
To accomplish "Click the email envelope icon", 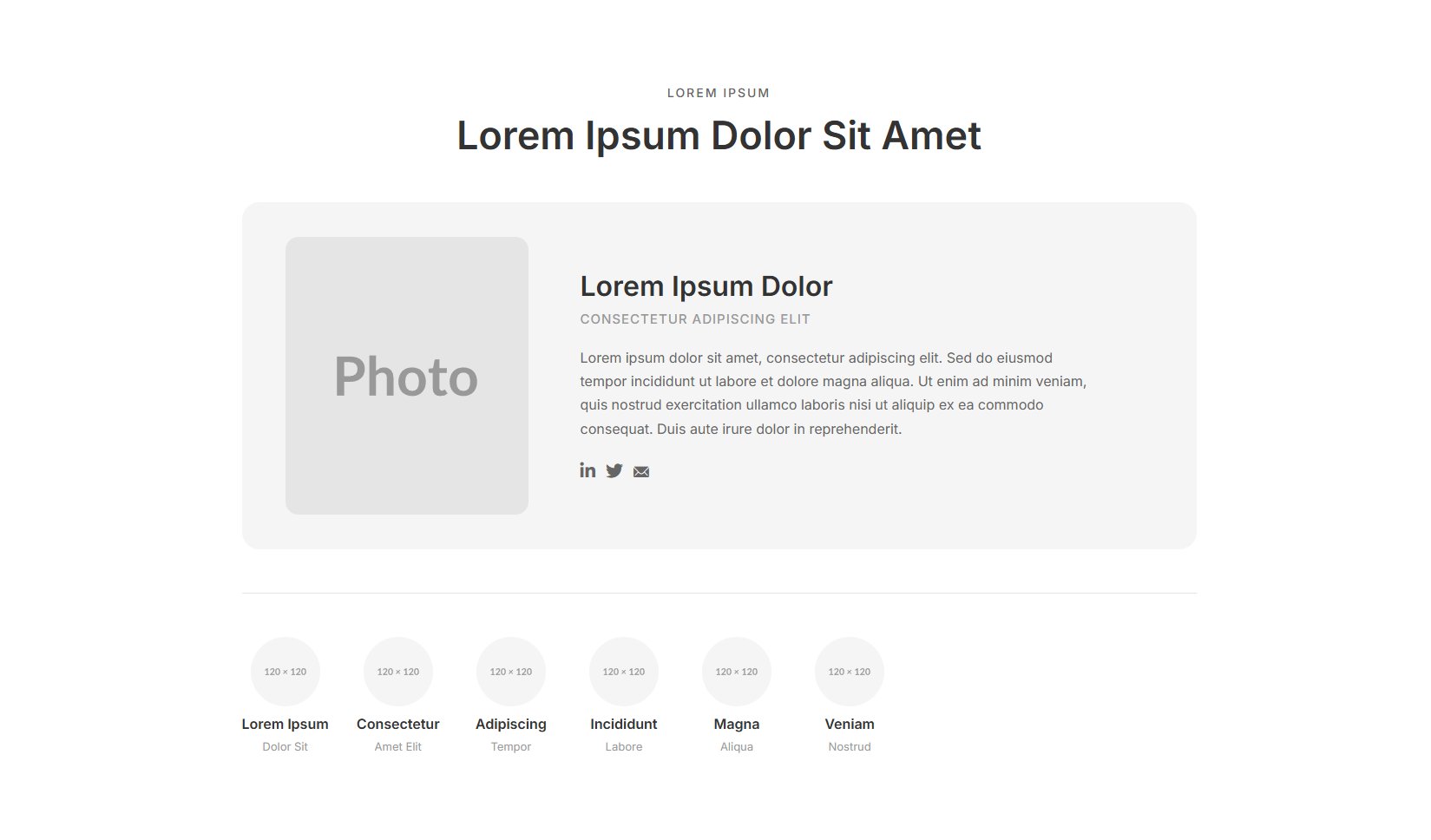I will pyautogui.click(x=641, y=472).
